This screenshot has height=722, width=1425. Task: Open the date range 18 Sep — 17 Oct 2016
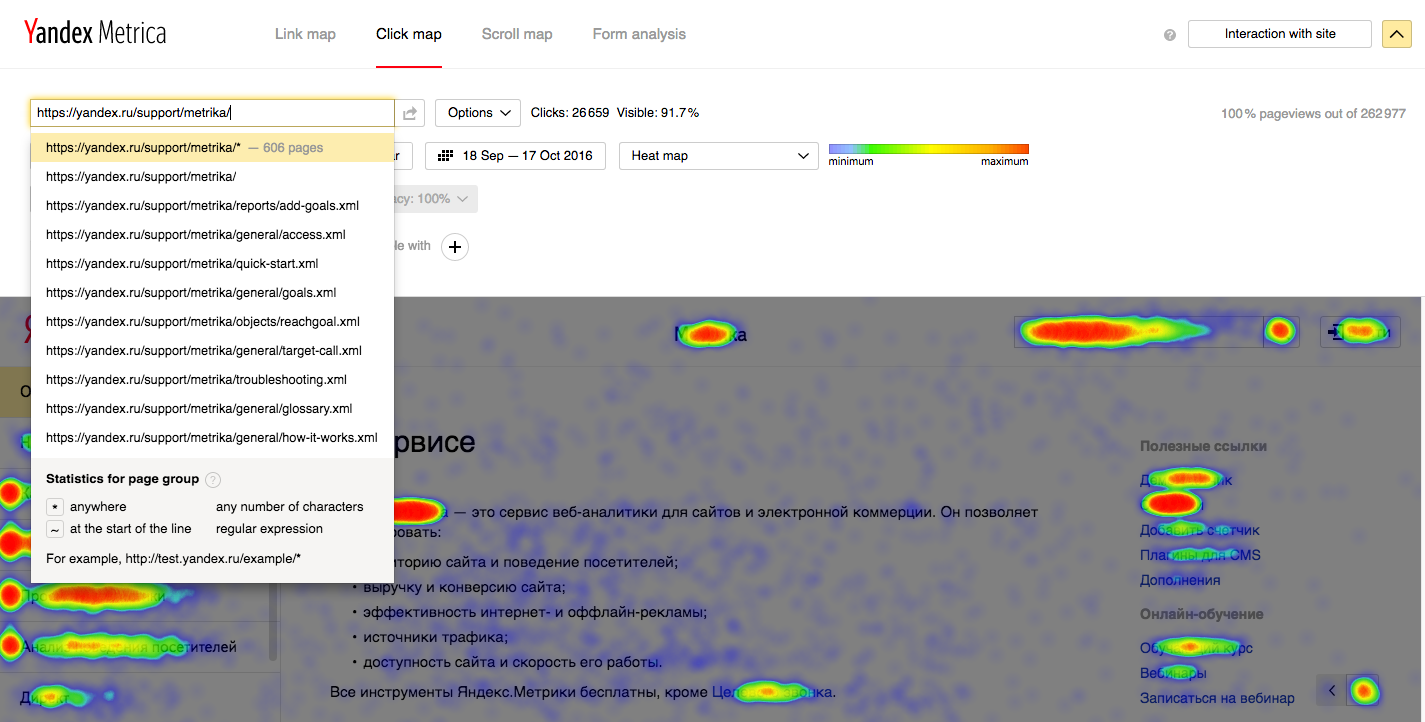[515, 156]
